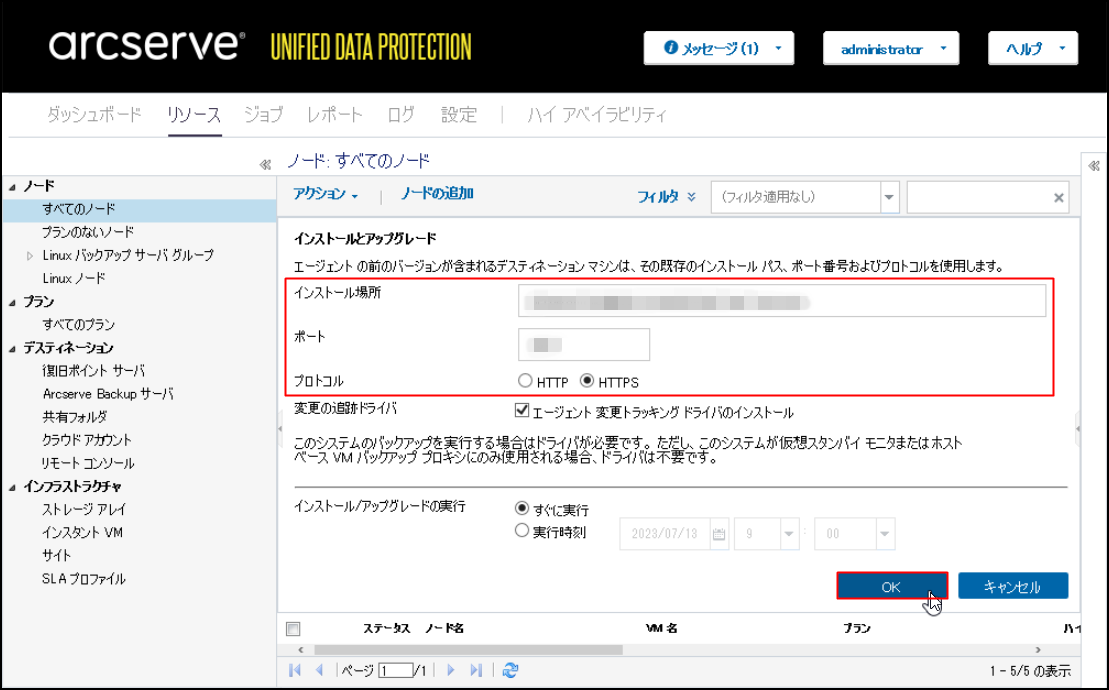Image resolution: width=1109 pixels, height=690 pixels.
Task: Click the キャンセル button
Action: click(1013, 586)
